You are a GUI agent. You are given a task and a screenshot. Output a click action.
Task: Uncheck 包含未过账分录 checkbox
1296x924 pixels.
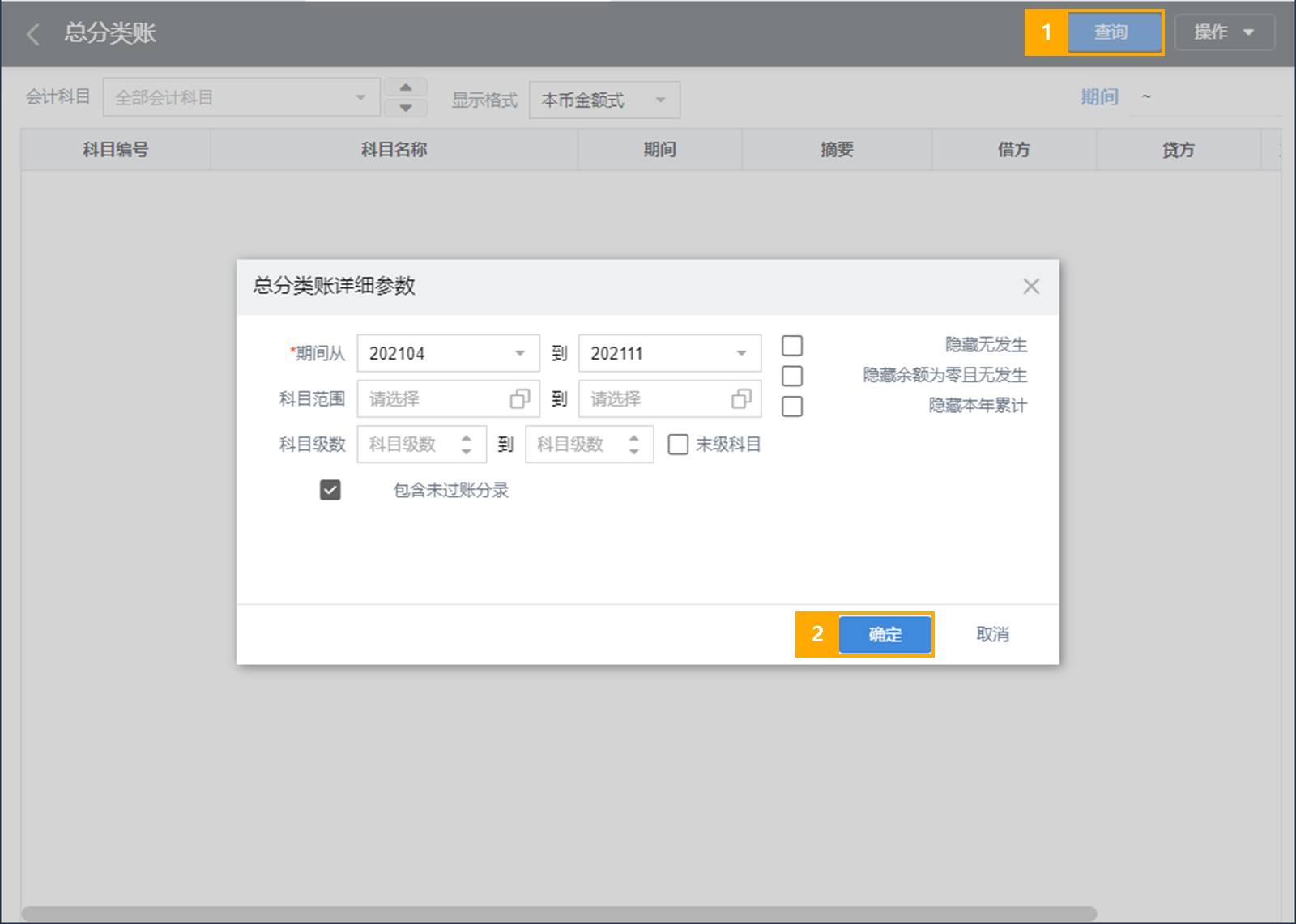point(330,490)
